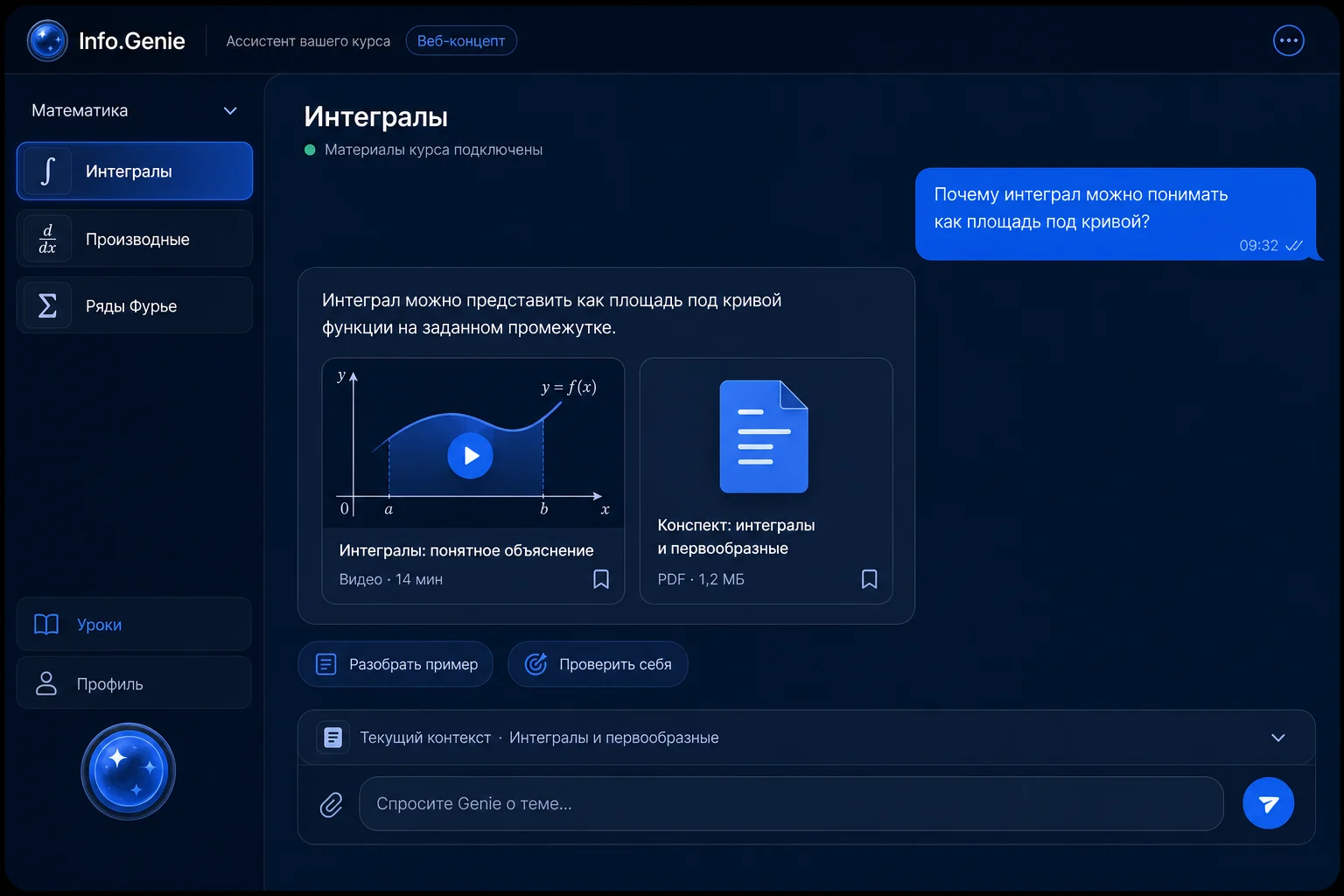Open the Уроки section

click(x=134, y=624)
